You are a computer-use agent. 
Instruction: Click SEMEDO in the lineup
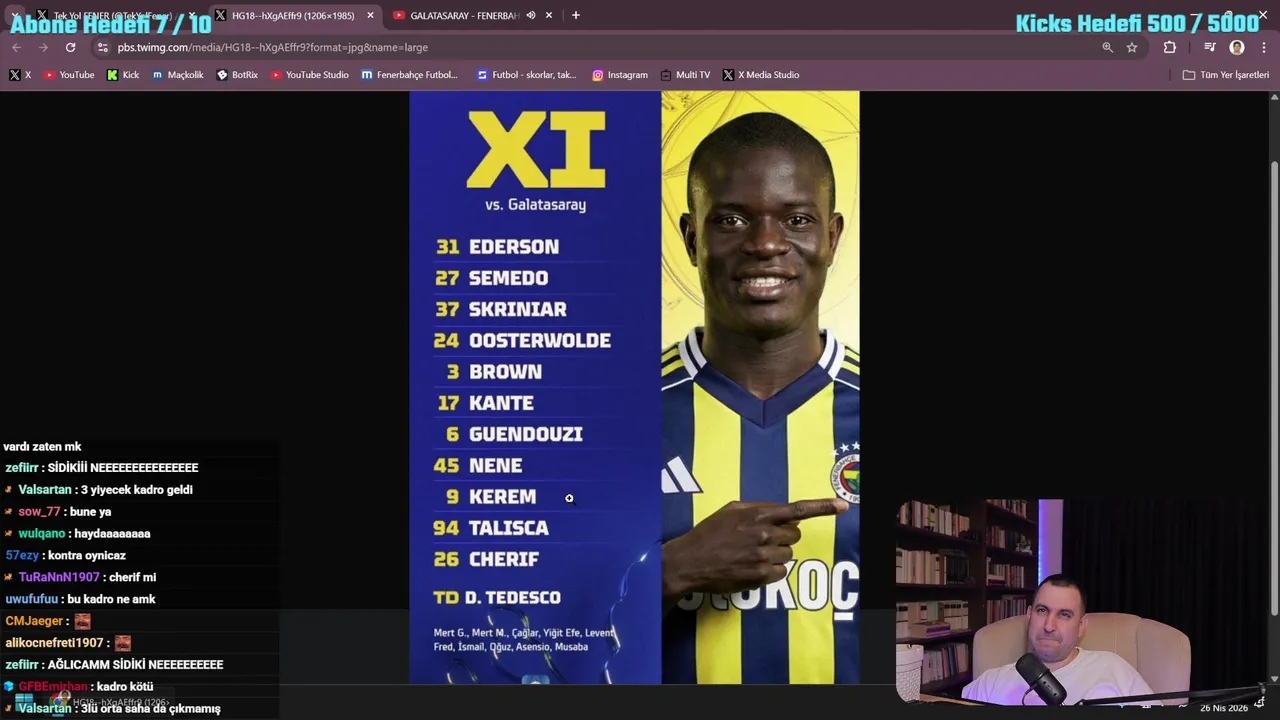[508, 278]
